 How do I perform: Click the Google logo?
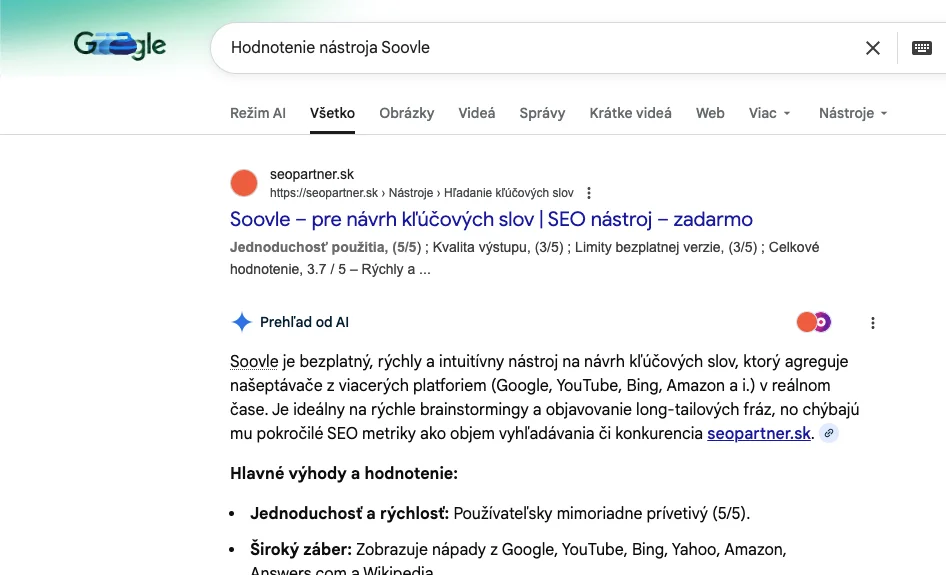point(119,45)
